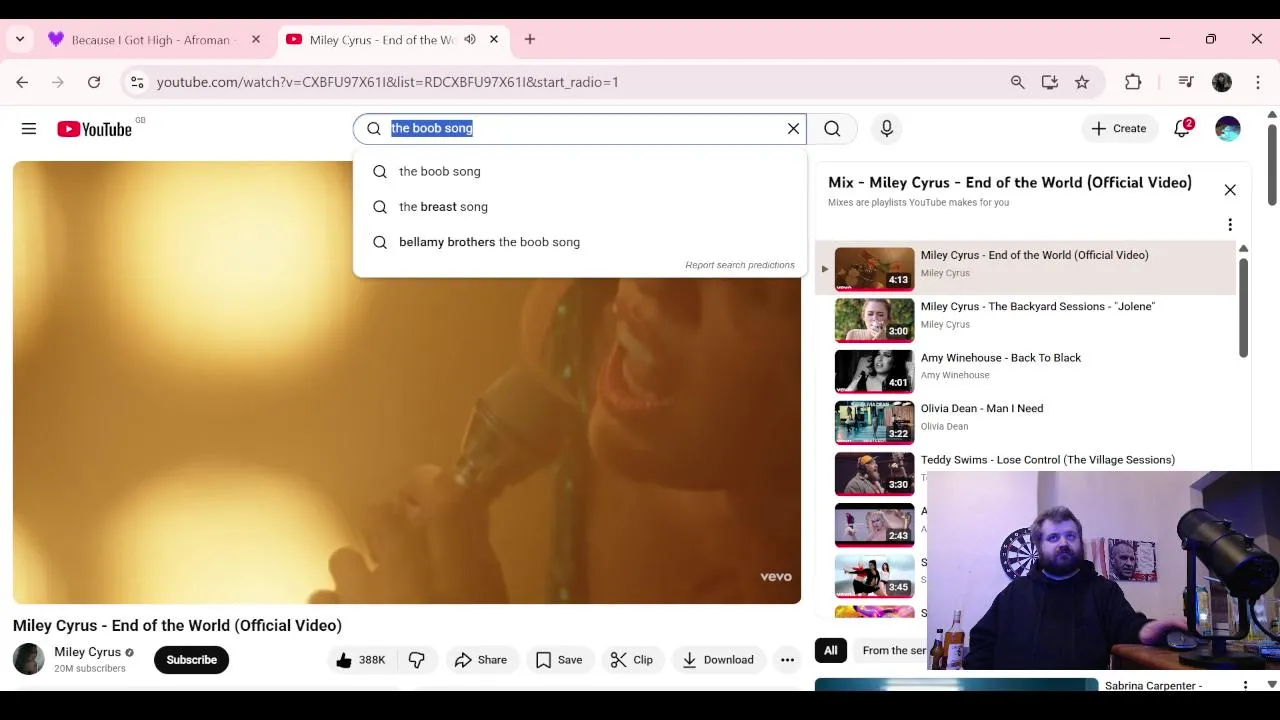Screen dimensions: 1280x720
Task: Open the Miley Cyrus channel name link
Action: tap(87, 652)
